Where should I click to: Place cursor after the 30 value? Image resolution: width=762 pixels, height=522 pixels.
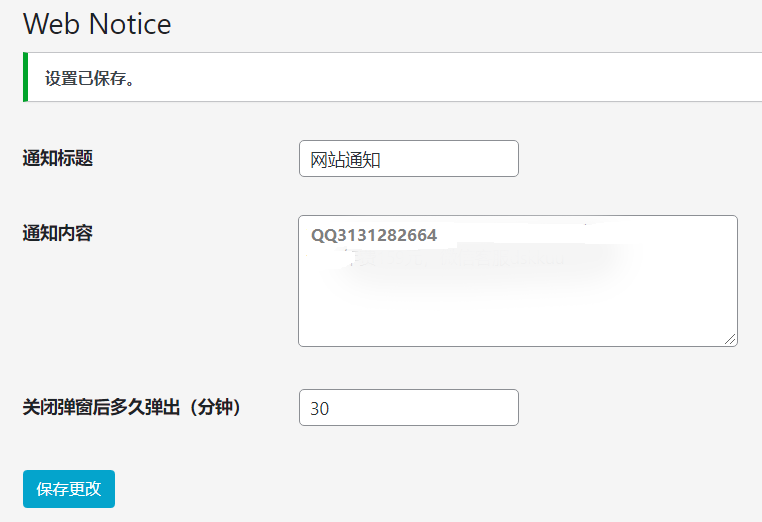click(x=330, y=408)
